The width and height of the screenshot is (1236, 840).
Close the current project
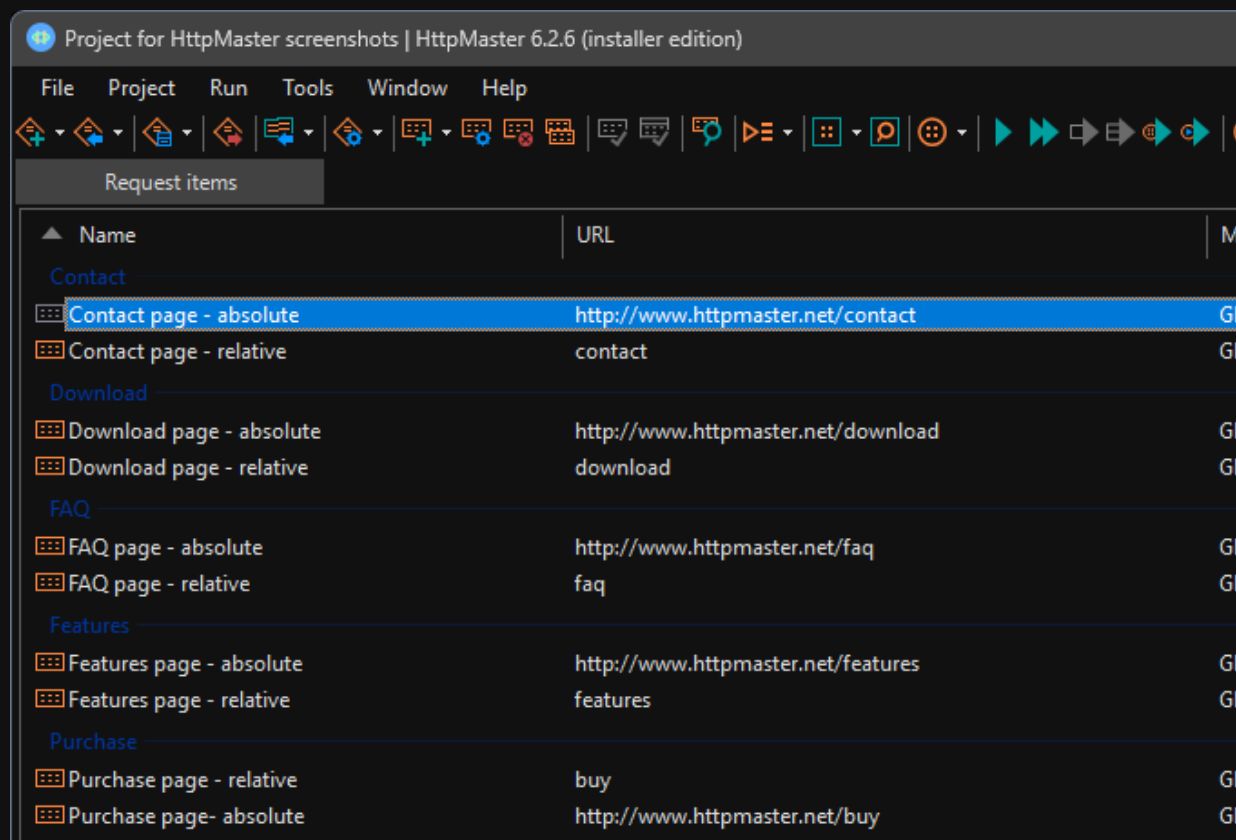pos(228,131)
